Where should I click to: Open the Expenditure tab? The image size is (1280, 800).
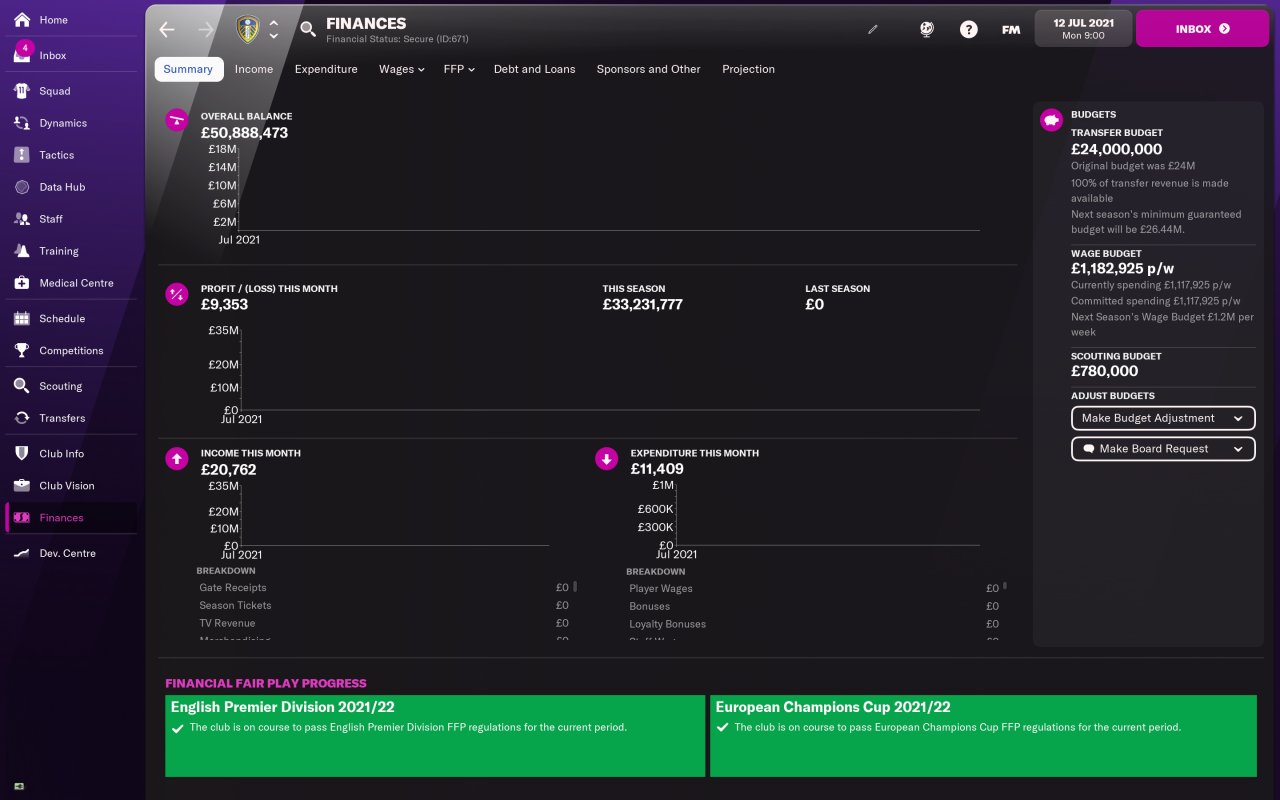point(326,69)
